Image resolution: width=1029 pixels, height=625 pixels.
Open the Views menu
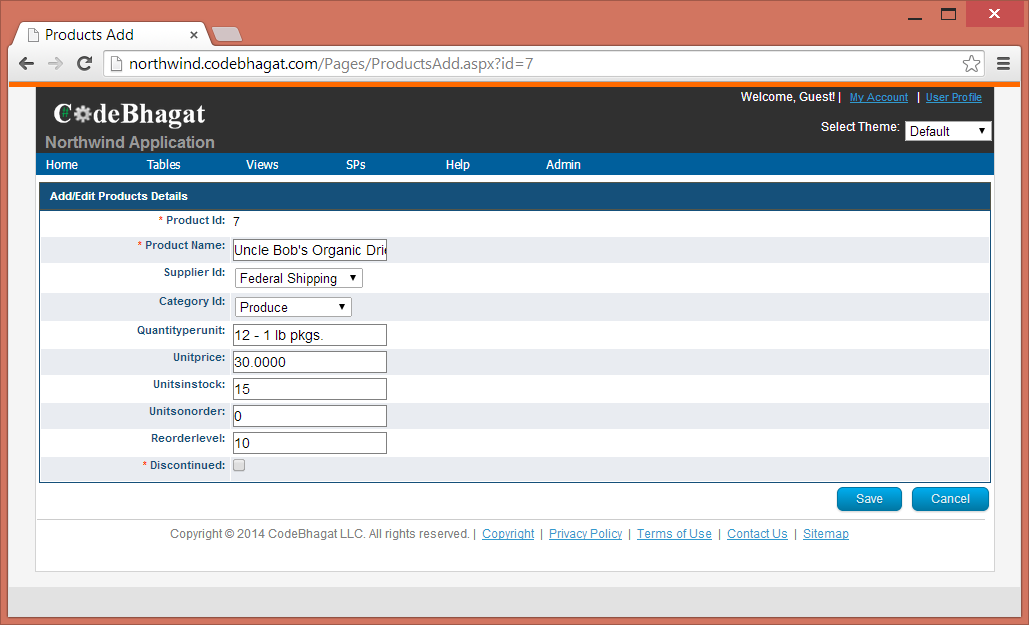tap(262, 165)
